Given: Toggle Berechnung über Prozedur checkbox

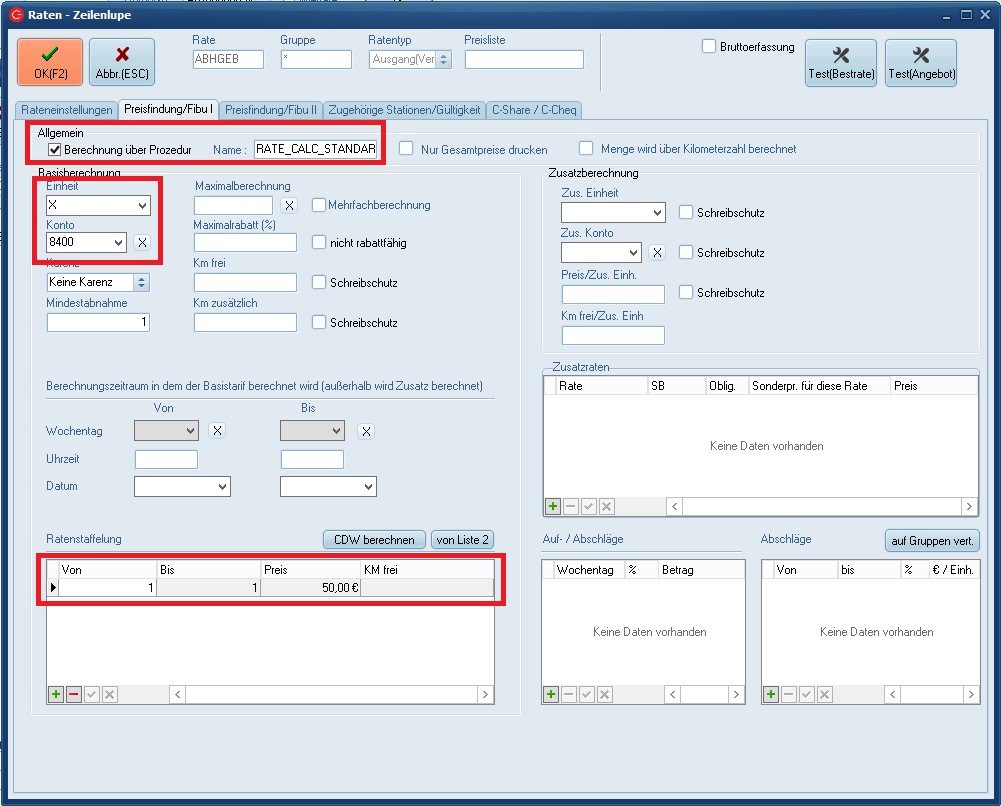Looking at the screenshot, I should tap(55, 149).
